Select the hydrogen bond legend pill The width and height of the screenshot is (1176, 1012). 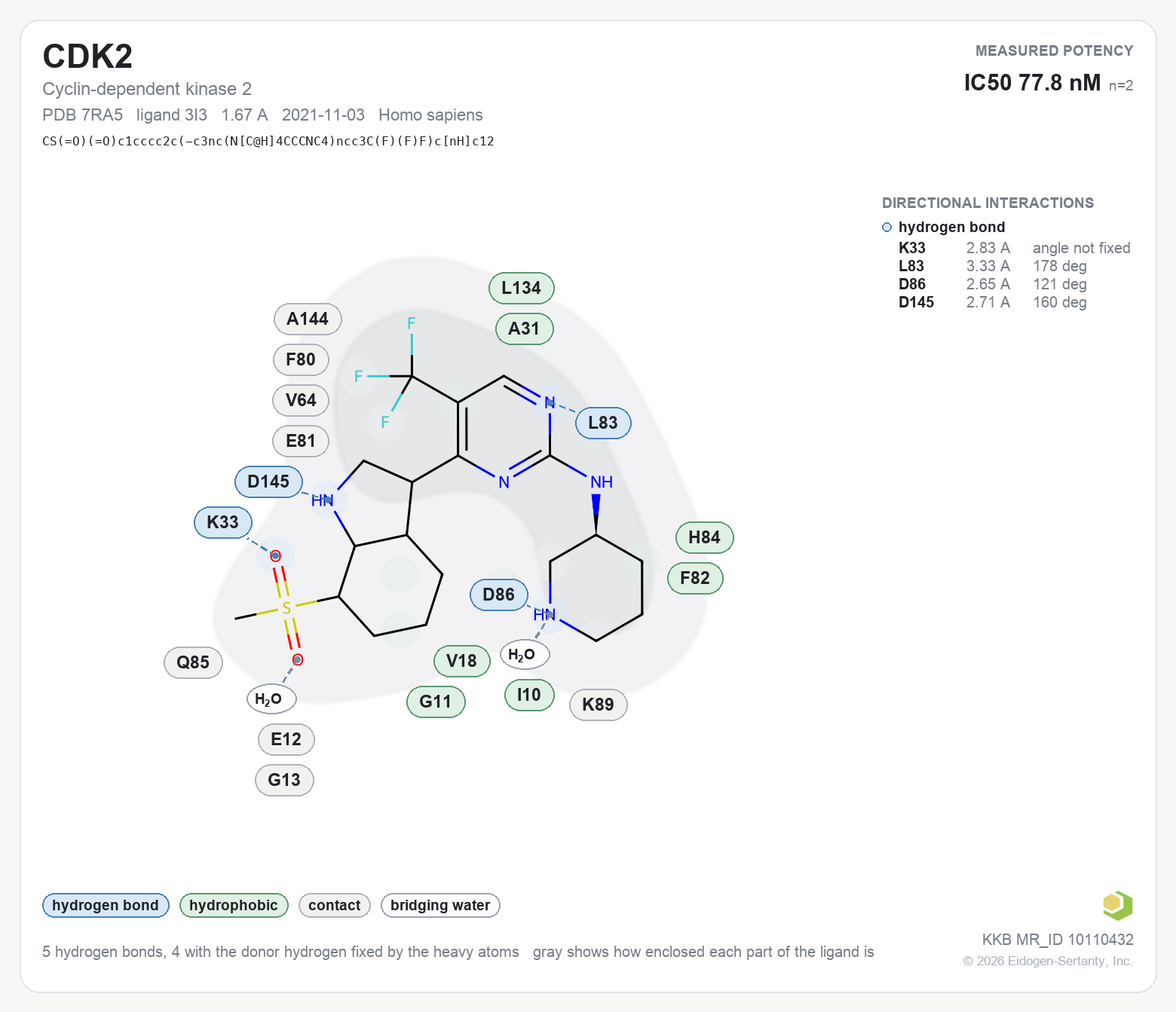pyautogui.click(x=106, y=905)
